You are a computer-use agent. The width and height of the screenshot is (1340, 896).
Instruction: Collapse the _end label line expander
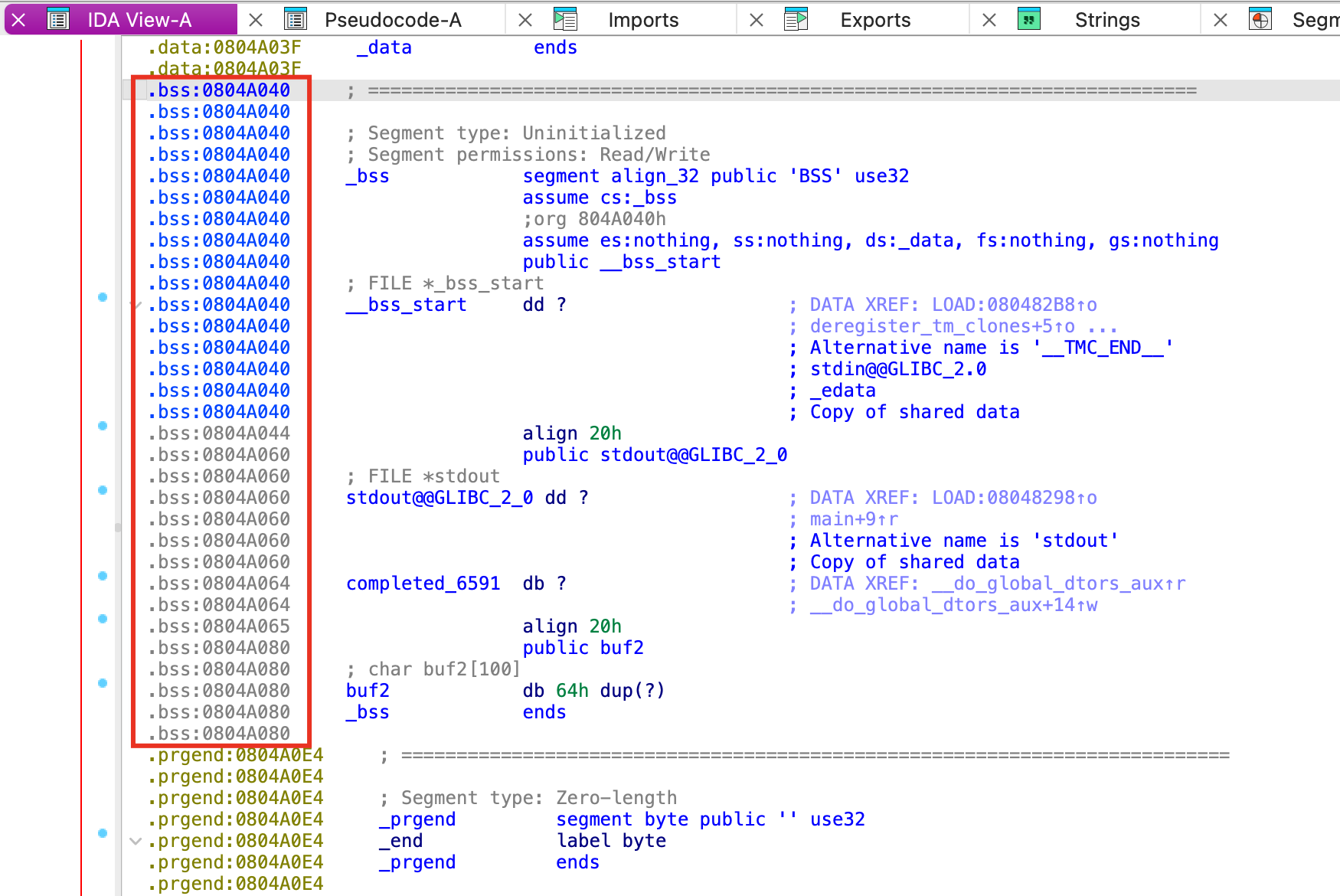[136, 841]
